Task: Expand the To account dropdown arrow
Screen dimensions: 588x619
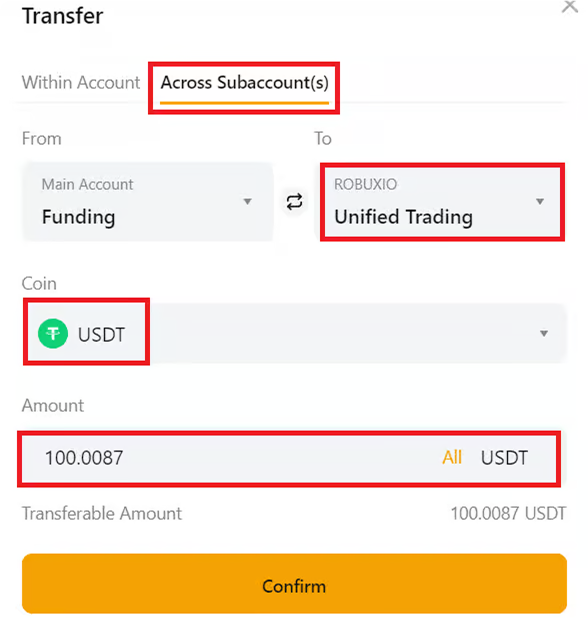Action: [x=540, y=201]
